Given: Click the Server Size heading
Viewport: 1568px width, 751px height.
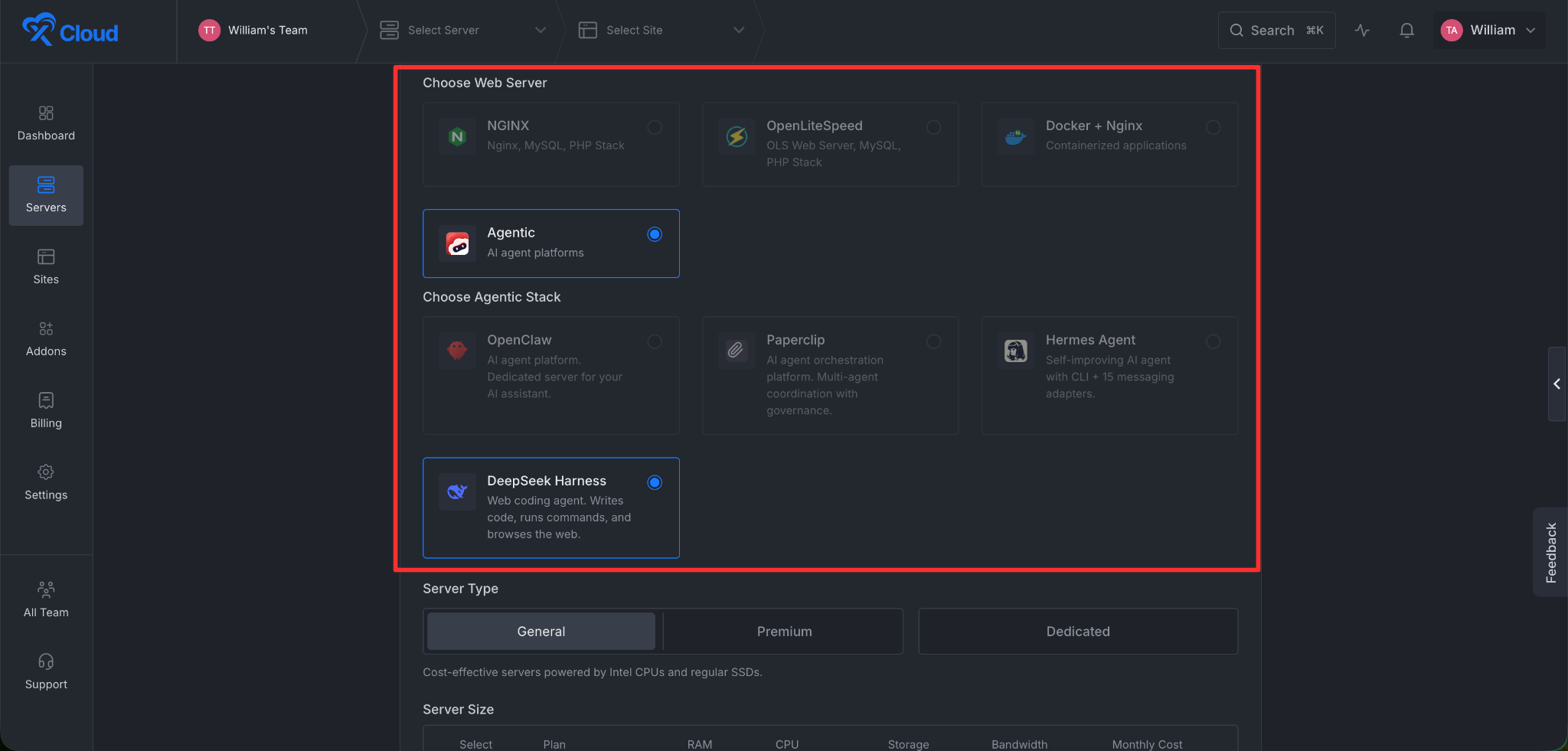Looking at the screenshot, I should tap(458, 710).
